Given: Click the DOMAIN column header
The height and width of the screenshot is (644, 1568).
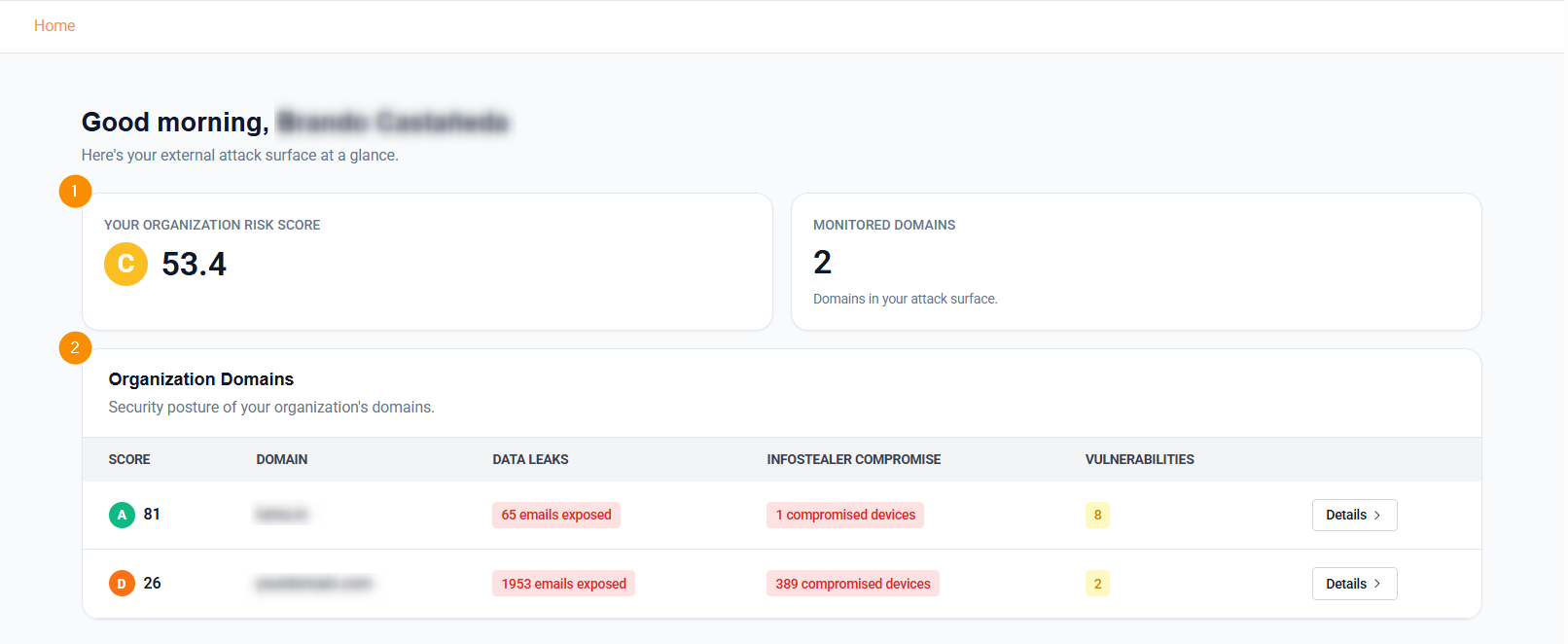Looking at the screenshot, I should pyautogui.click(x=282, y=459).
